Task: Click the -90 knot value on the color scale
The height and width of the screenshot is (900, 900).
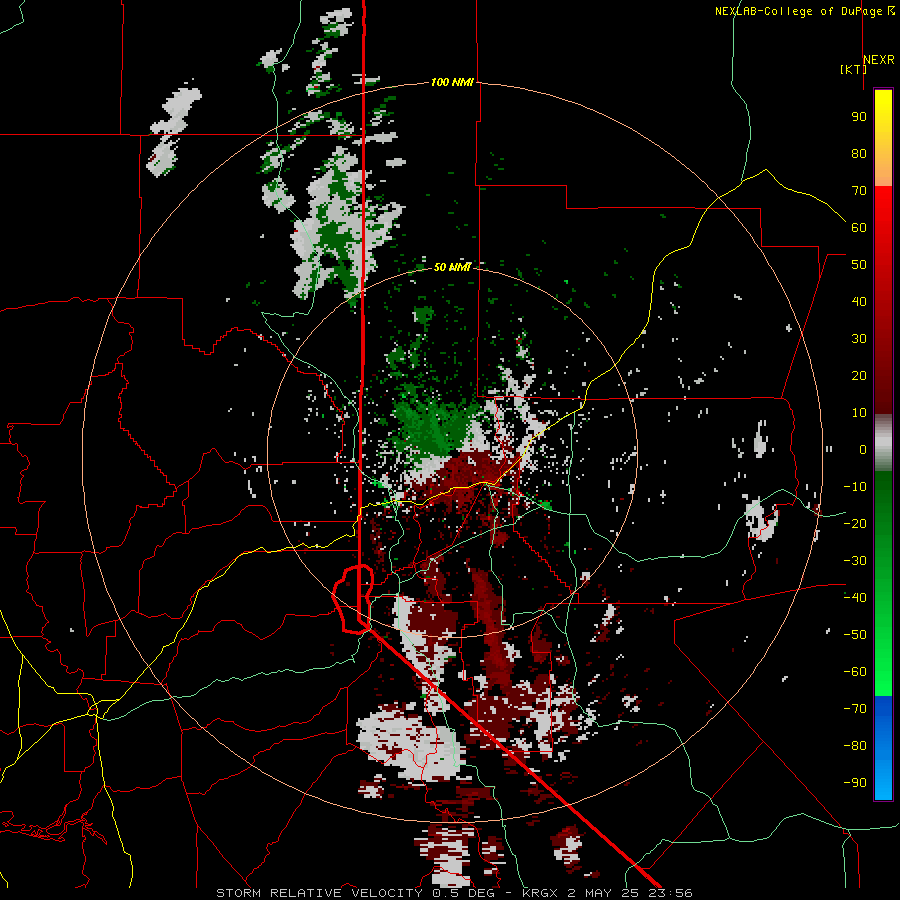Action: pyautogui.click(x=855, y=783)
